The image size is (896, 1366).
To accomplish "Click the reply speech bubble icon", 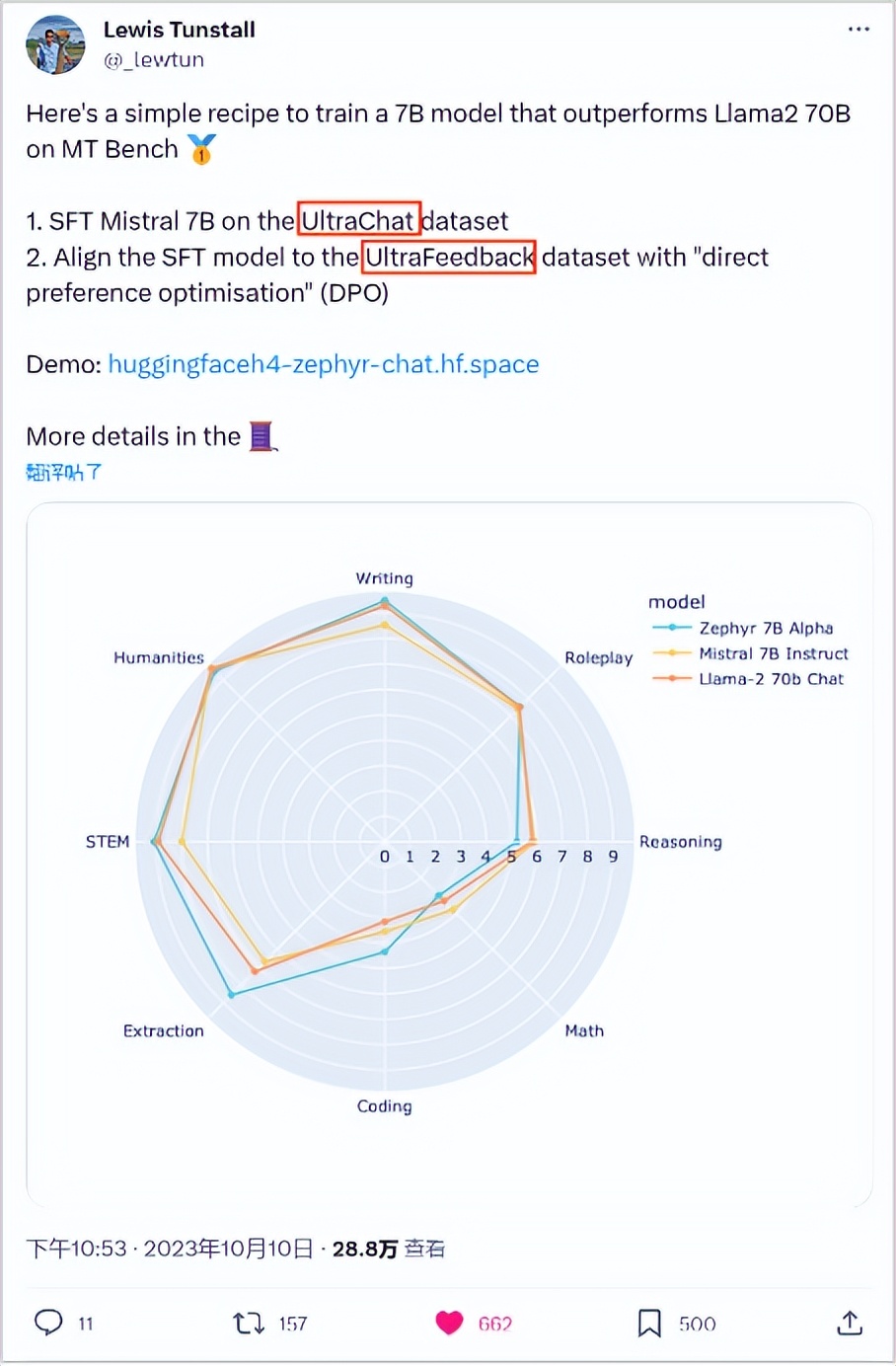I will click(x=48, y=1323).
